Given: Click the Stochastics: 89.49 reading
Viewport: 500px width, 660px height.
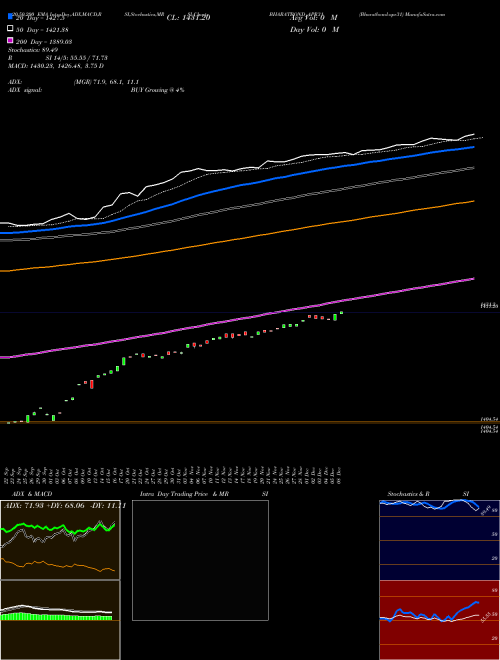Looking at the screenshot, I should 33,50.
